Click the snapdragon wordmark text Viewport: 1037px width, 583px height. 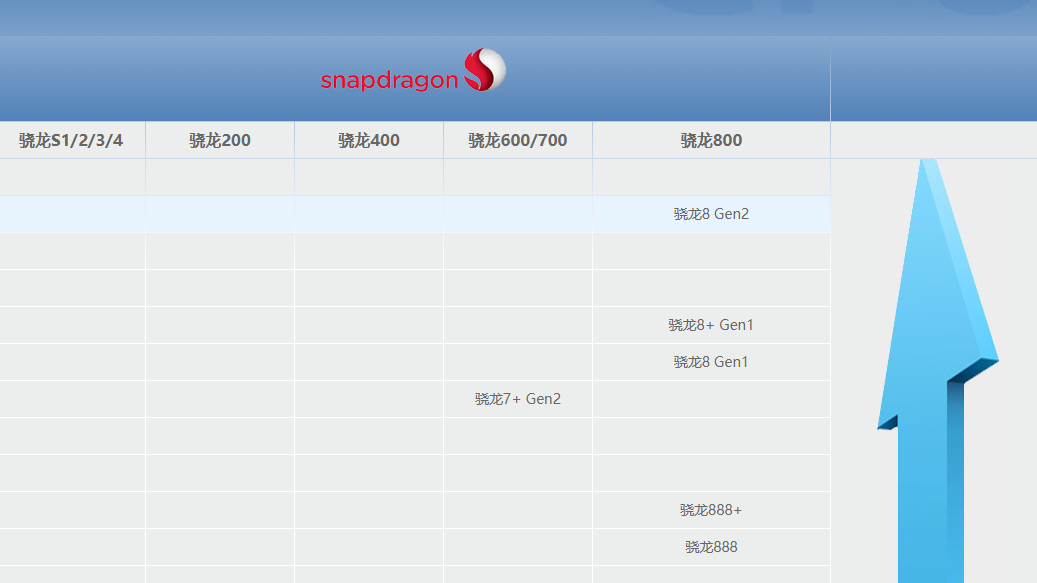(388, 81)
